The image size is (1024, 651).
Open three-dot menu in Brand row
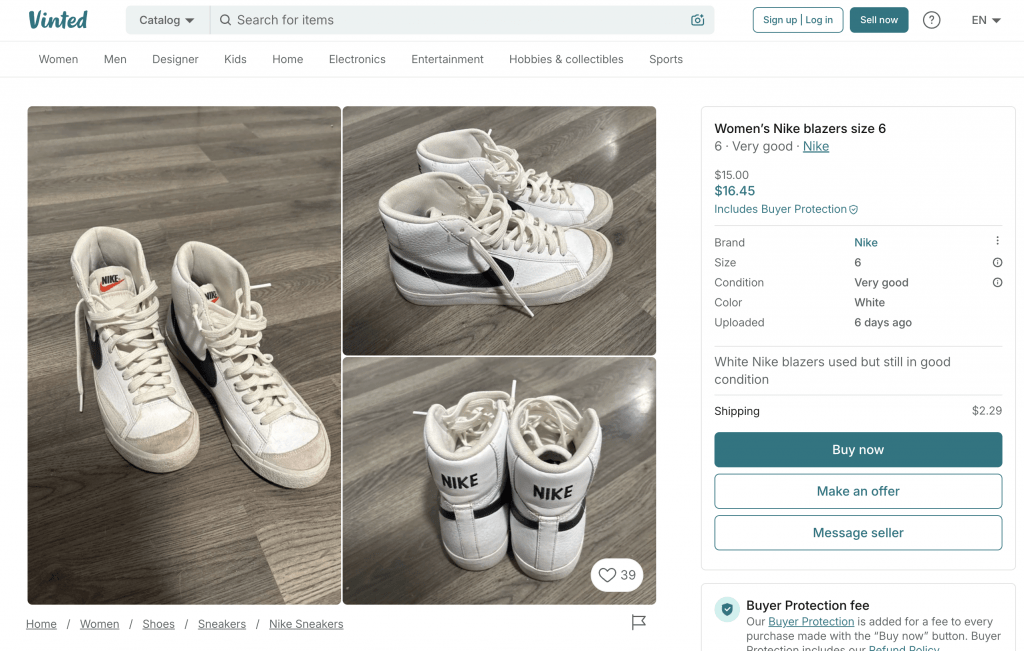(997, 241)
